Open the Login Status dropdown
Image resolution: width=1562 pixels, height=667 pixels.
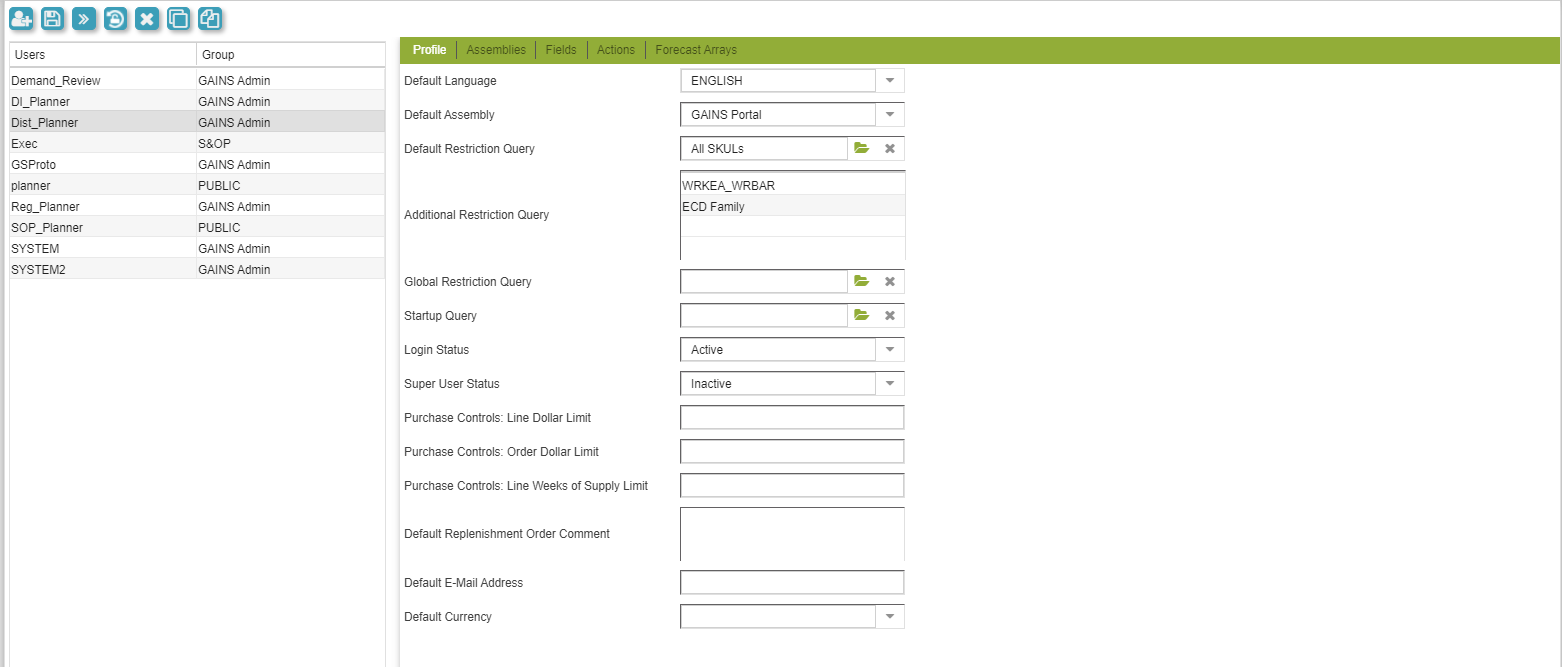[x=889, y=350]
